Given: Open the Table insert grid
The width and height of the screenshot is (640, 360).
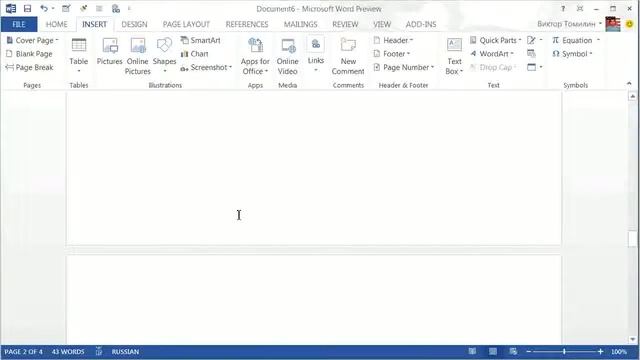Looking at the screenshot, I should [79, 56].
